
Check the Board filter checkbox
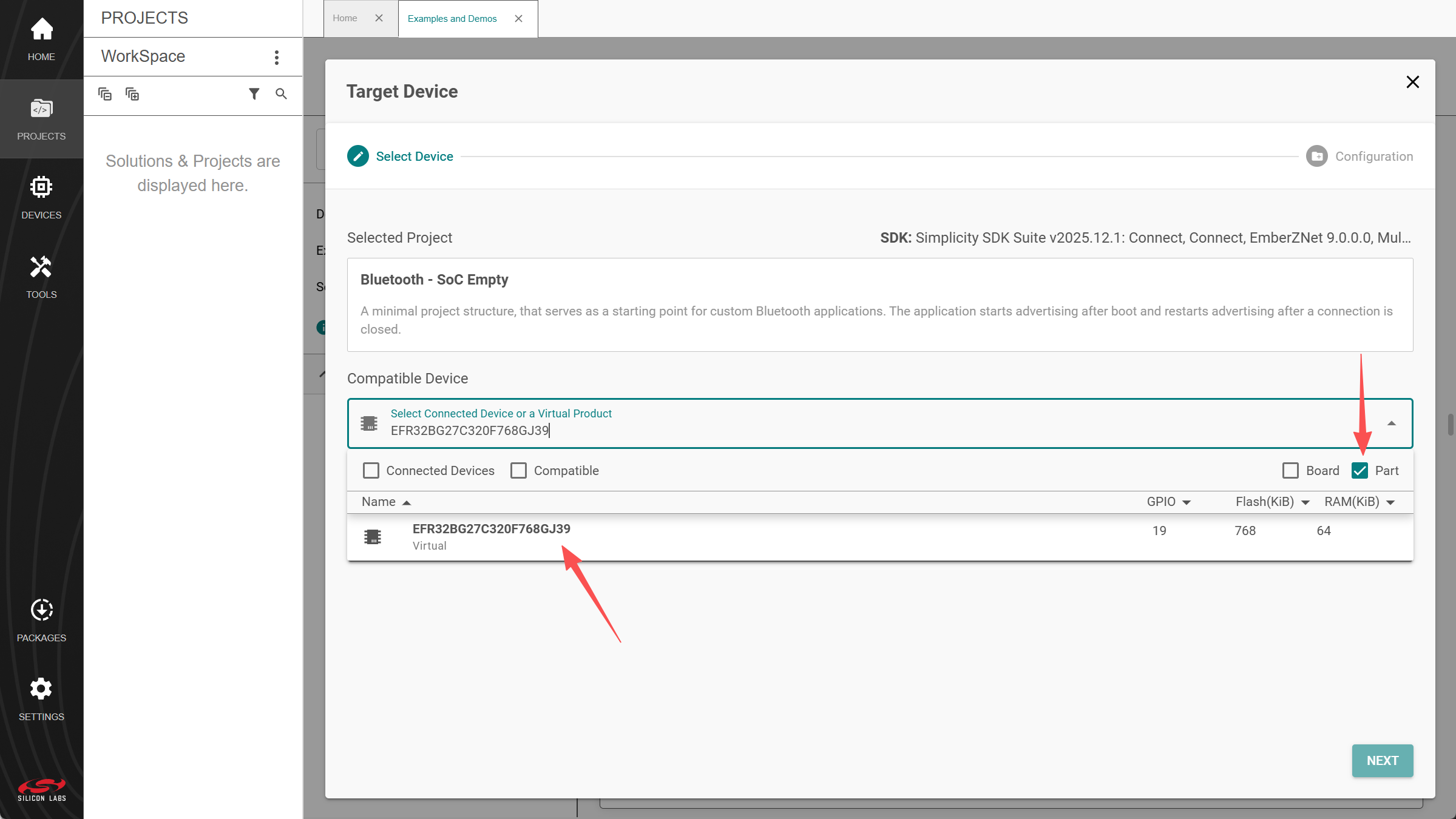pos(1290,471)
